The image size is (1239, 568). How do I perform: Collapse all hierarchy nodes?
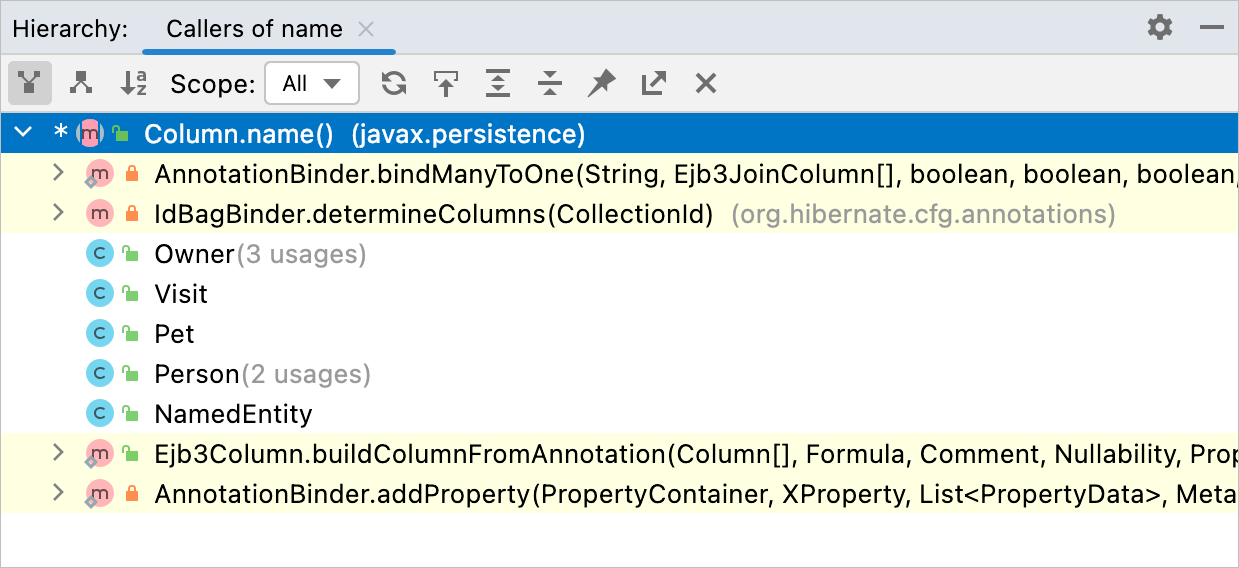(x=549, y=84)
